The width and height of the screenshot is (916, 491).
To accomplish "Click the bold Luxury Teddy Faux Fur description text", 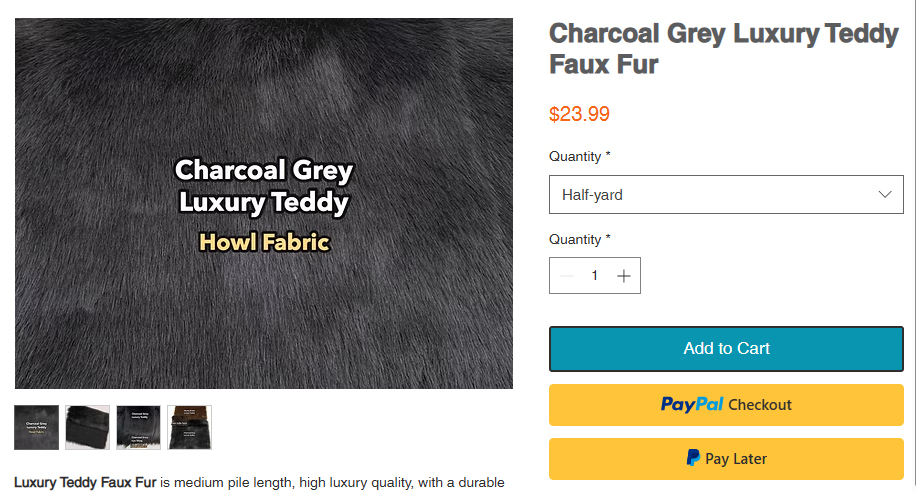I will click(85, 482).
